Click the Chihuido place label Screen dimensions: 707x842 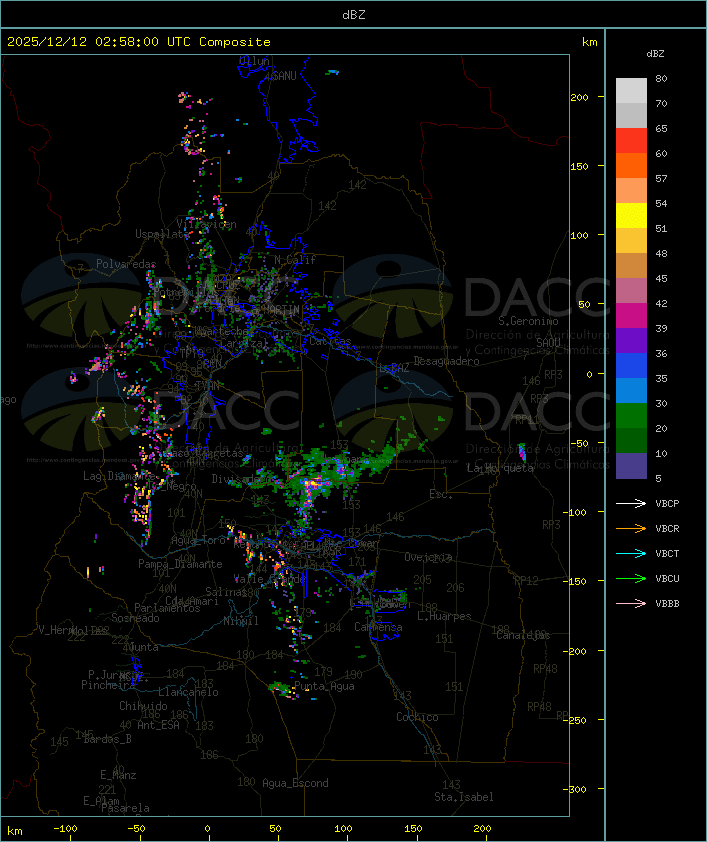point(143,706)
